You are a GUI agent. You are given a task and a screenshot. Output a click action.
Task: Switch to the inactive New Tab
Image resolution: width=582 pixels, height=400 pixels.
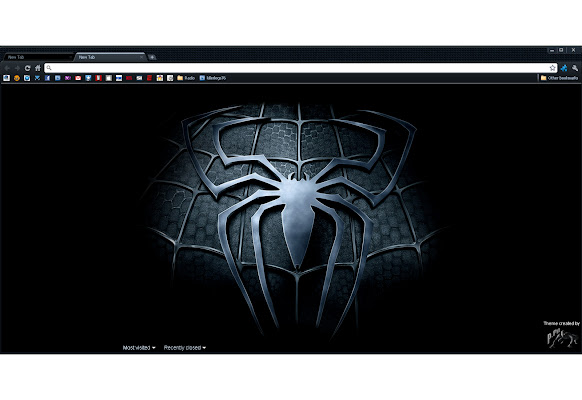tap(37, 57)
